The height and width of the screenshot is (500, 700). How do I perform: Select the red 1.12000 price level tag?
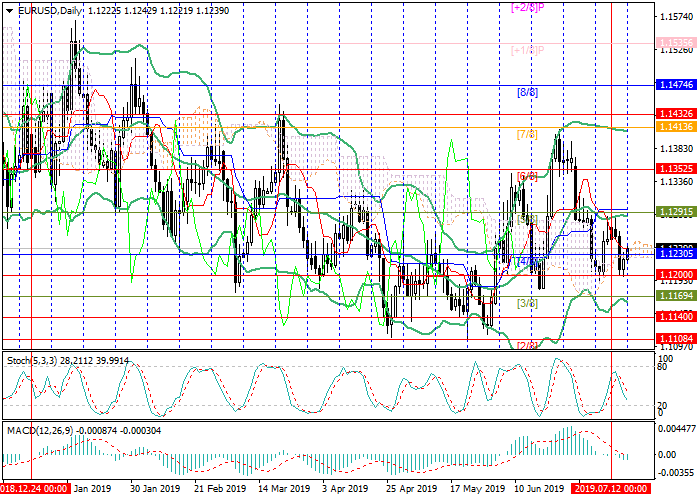(676, 274)
